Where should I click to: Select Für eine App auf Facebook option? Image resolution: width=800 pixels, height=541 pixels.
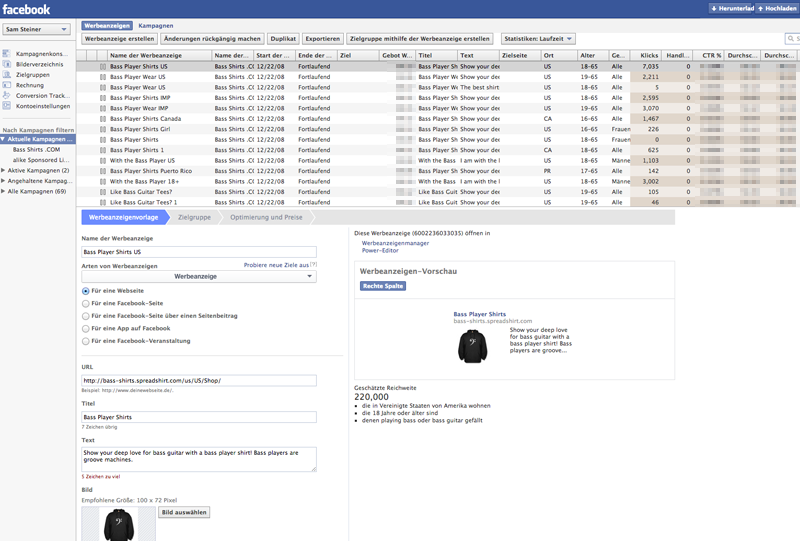point(86,329)
